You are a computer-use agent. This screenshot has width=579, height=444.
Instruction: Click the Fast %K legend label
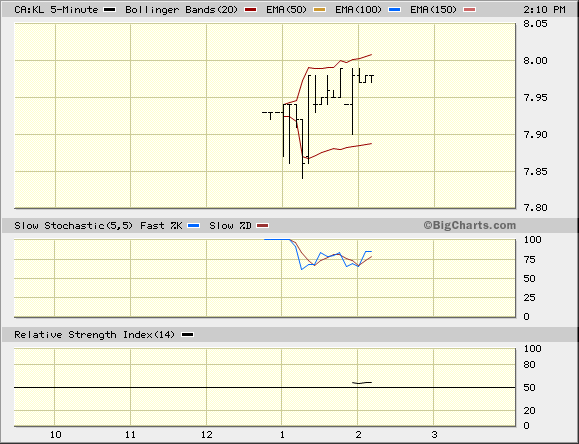point(161,226)
